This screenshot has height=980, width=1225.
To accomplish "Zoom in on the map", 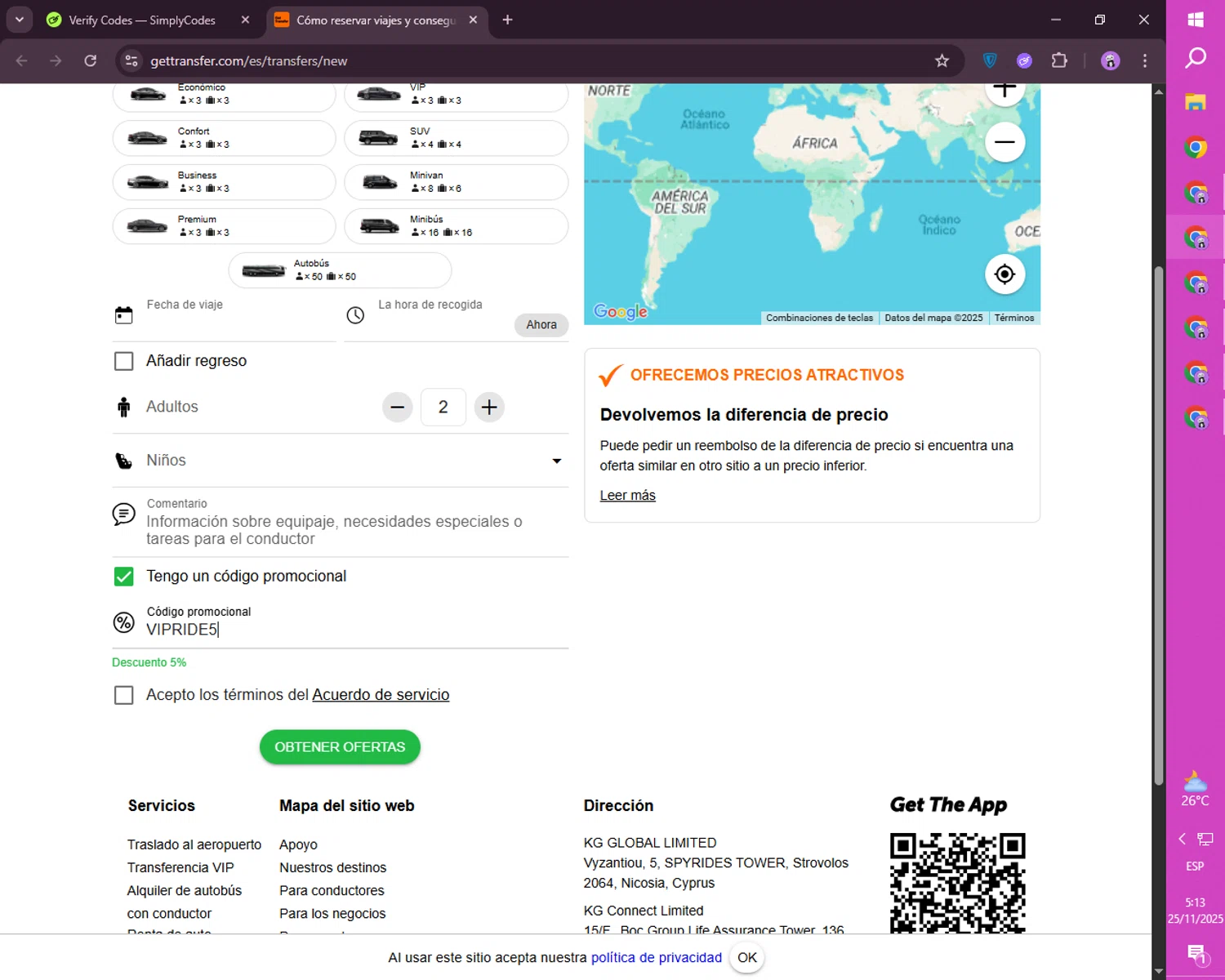I will pos(1004,91).
